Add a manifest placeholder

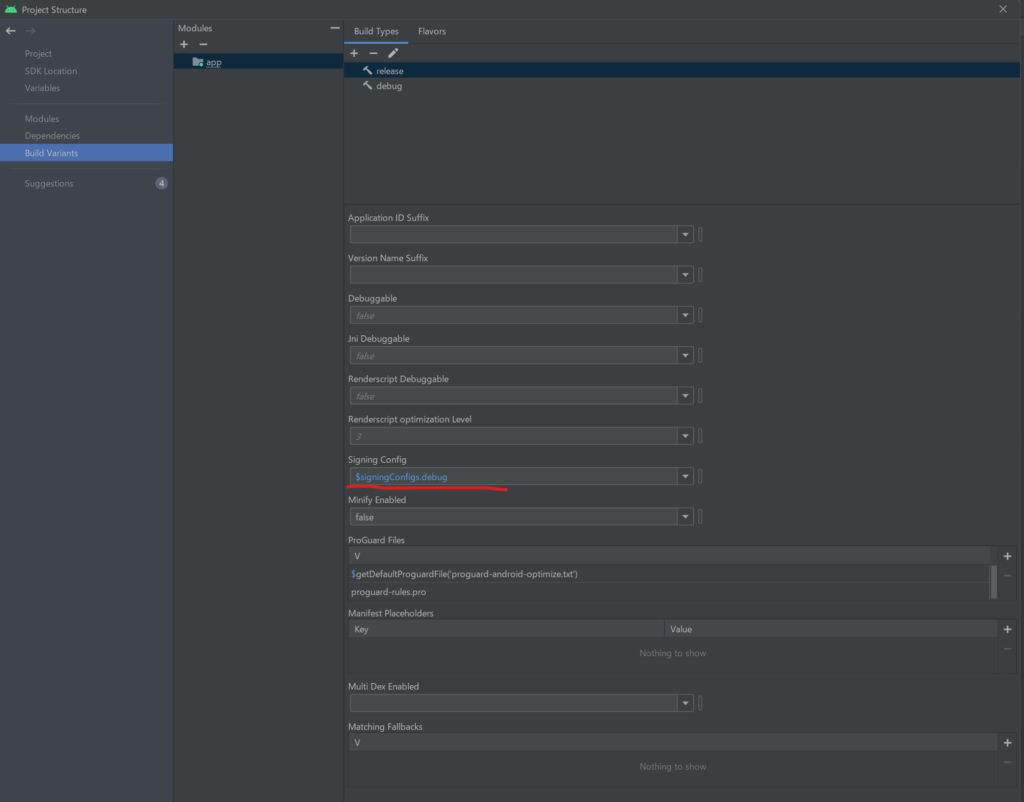pos(1007,630)
